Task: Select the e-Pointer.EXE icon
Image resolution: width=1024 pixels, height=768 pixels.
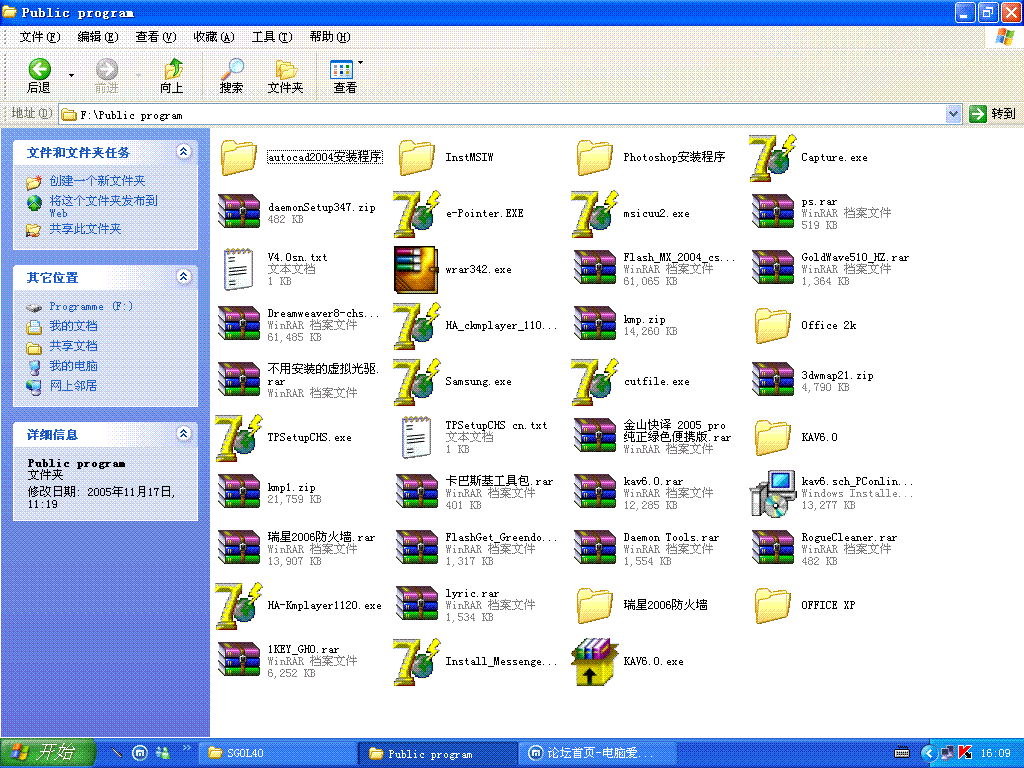Action: pyautogui.click(x=417, y=214)
